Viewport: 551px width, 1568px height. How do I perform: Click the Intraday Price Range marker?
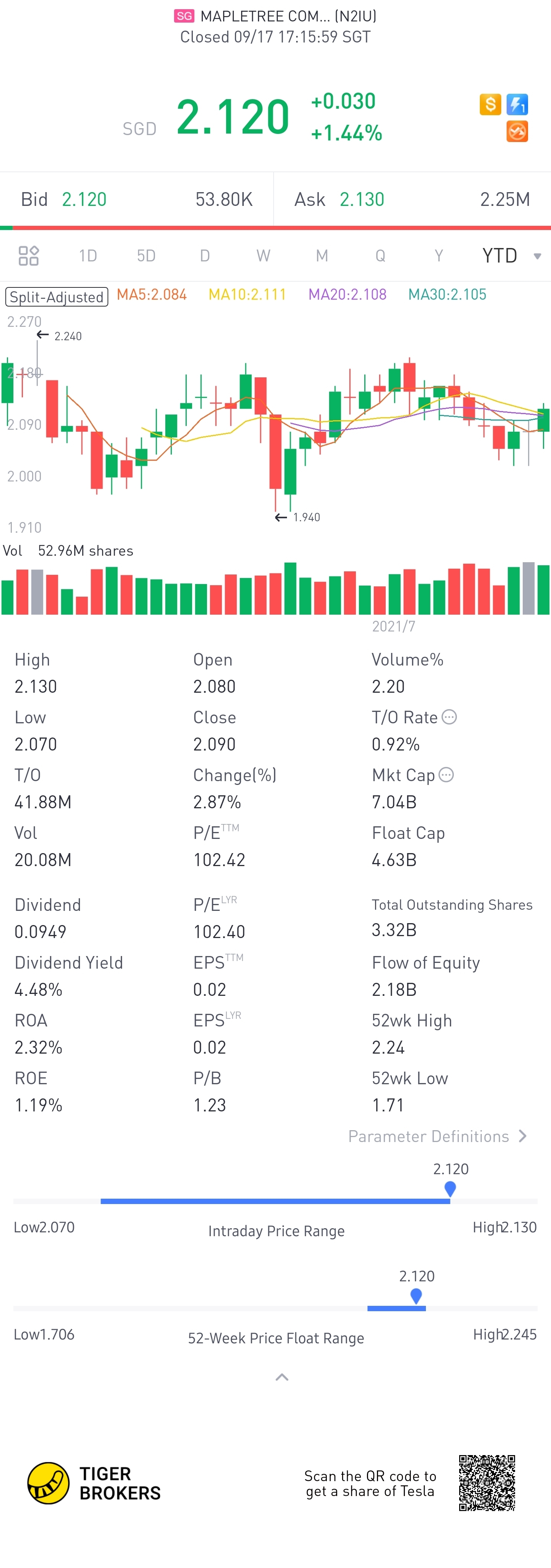click(450, 1188)
